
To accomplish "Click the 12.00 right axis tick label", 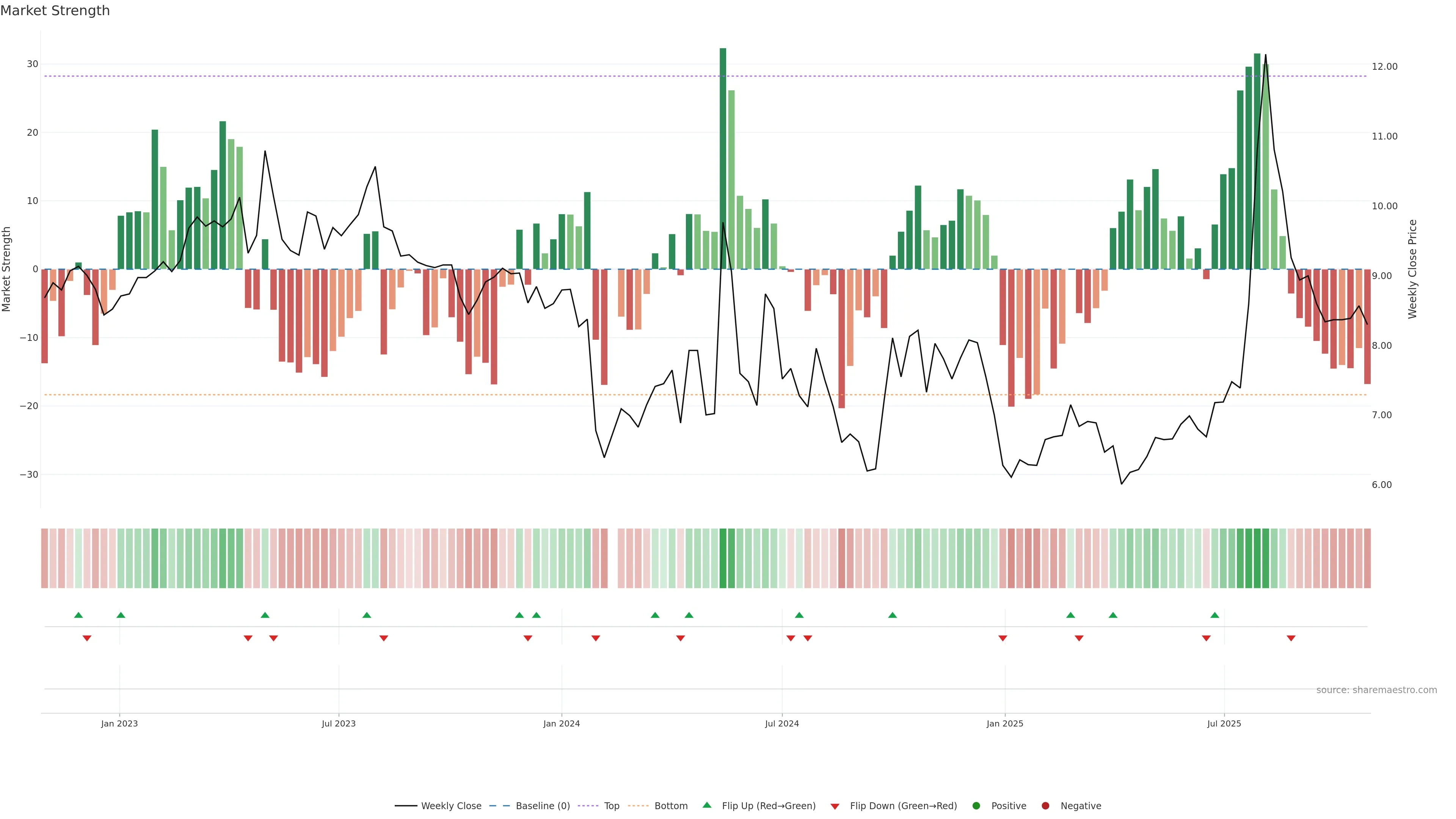I will [1384, 67].
